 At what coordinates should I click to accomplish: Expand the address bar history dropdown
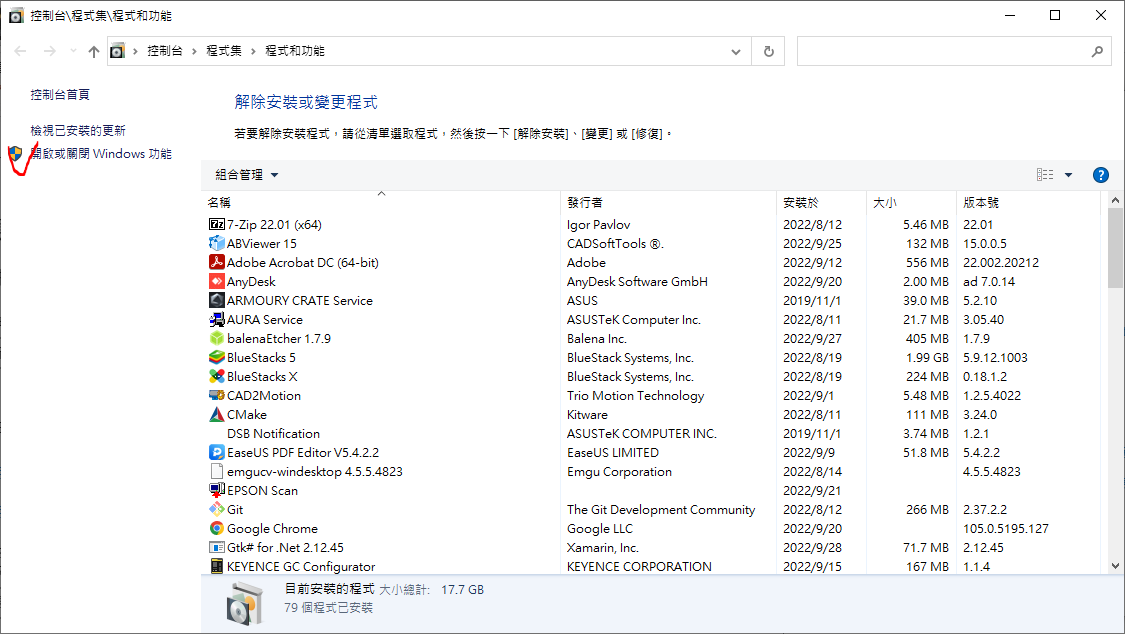735,52
